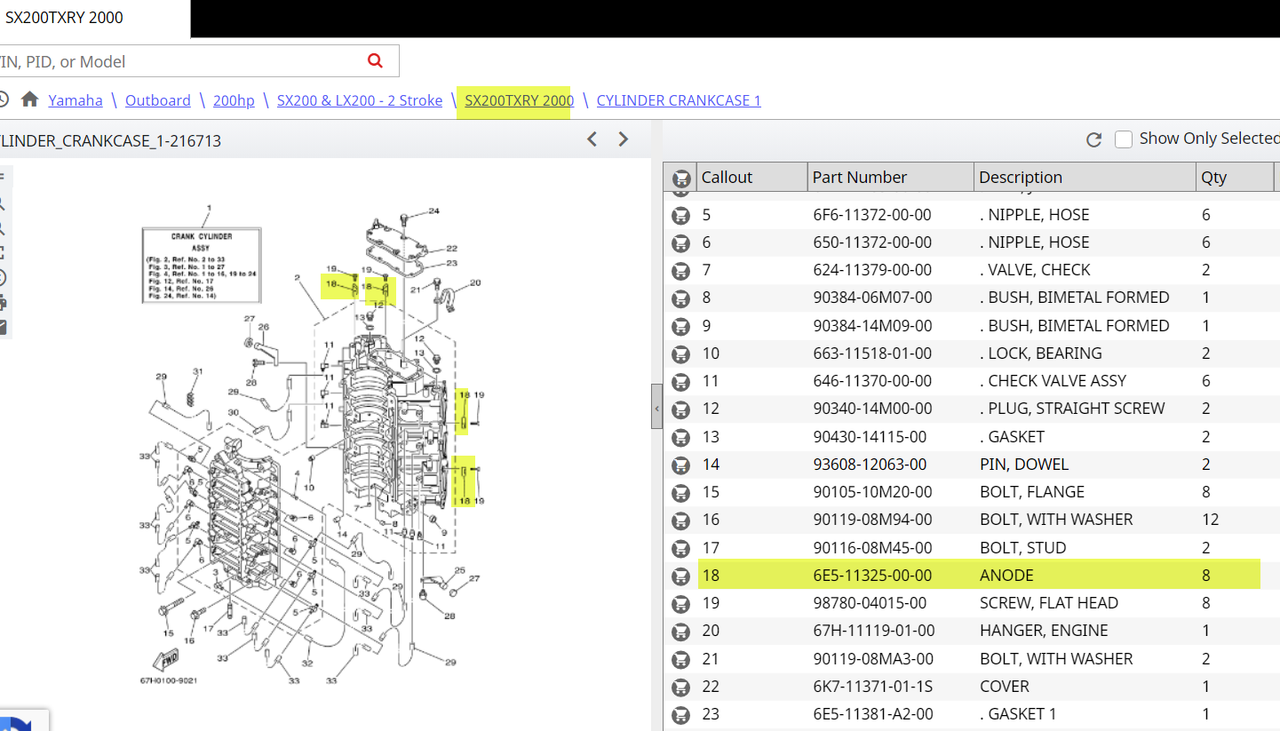Add callout 19 flat head screw to cart
Viewport: 1280px width, 731px height.
(x=681, y=603)
